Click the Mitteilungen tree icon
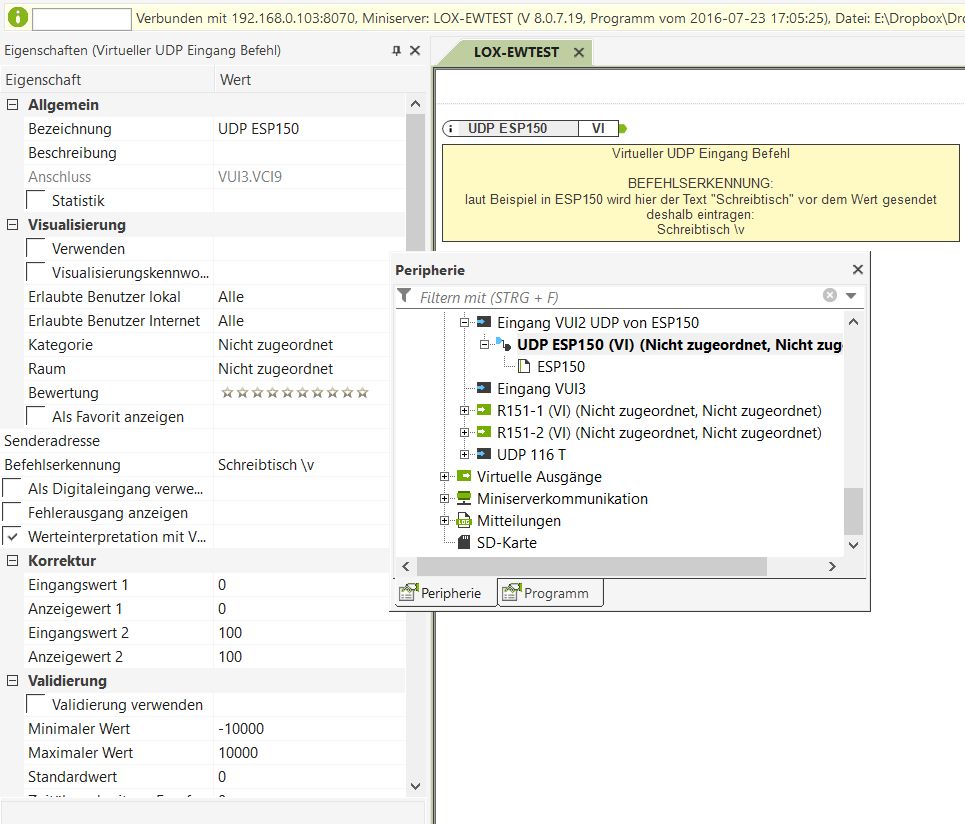965x824 pixels. tap(464, 521)
